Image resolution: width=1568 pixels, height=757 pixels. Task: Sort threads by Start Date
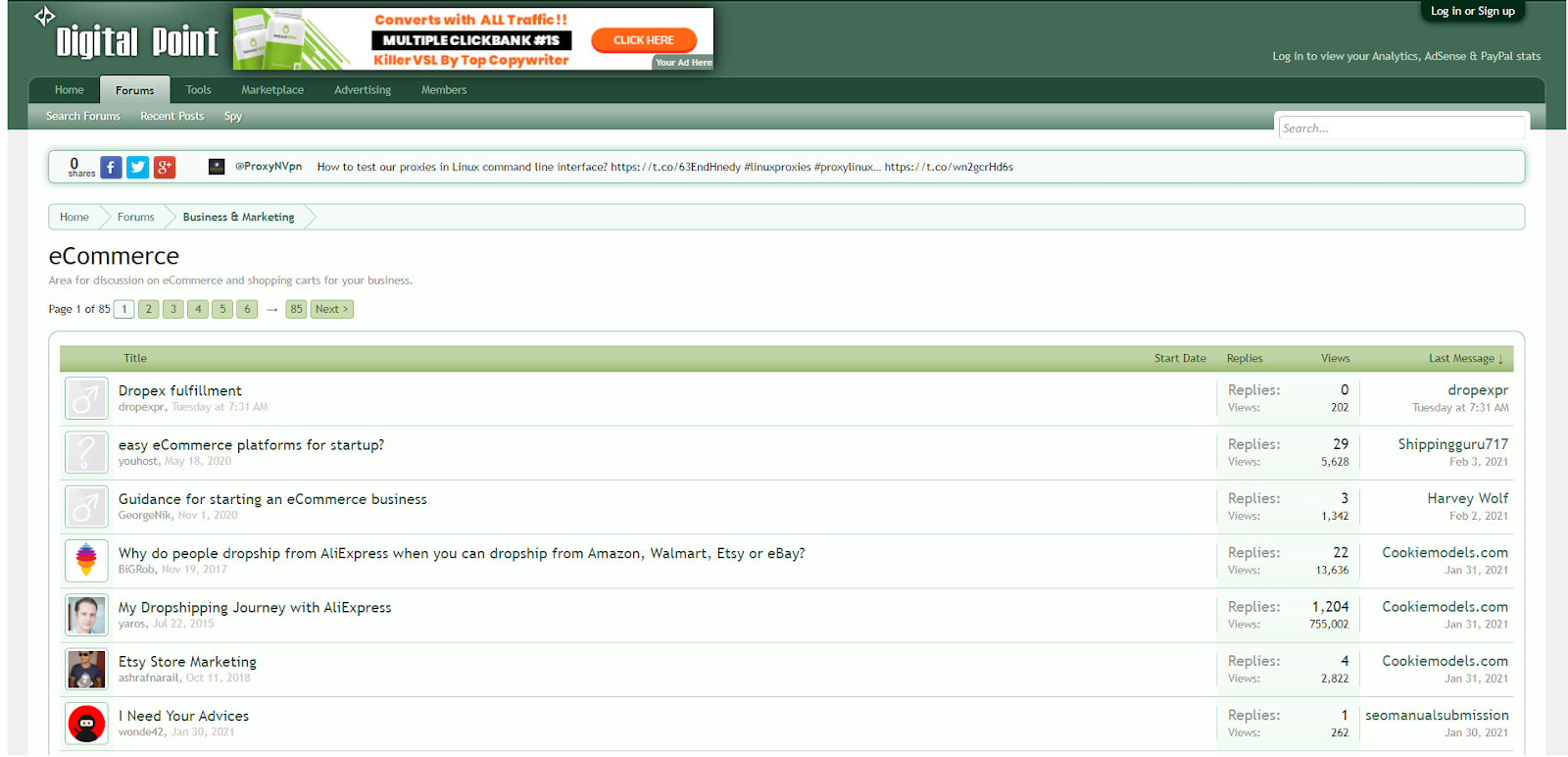coord(1180,359)
